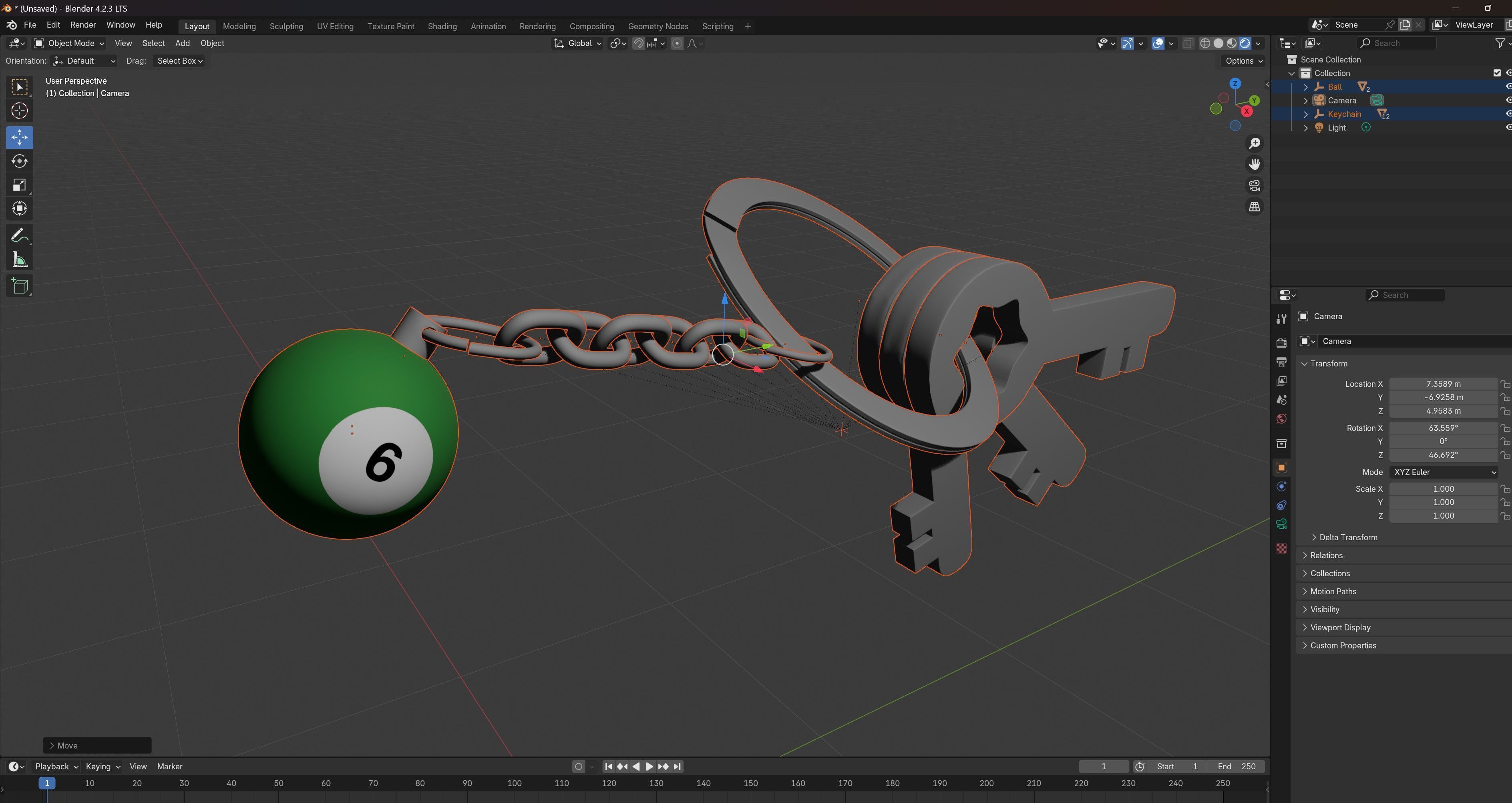Open the View Layer properties tab
Viewport: 1512px width, 803px height.
point(1281,381)
